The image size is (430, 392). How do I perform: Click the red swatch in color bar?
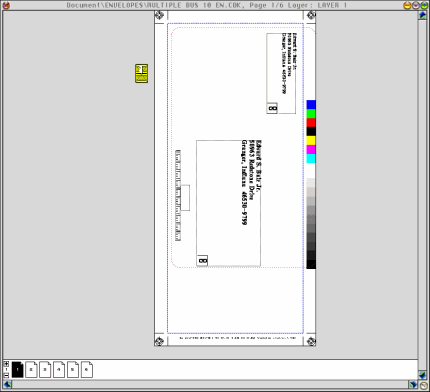tap(311, 122)
